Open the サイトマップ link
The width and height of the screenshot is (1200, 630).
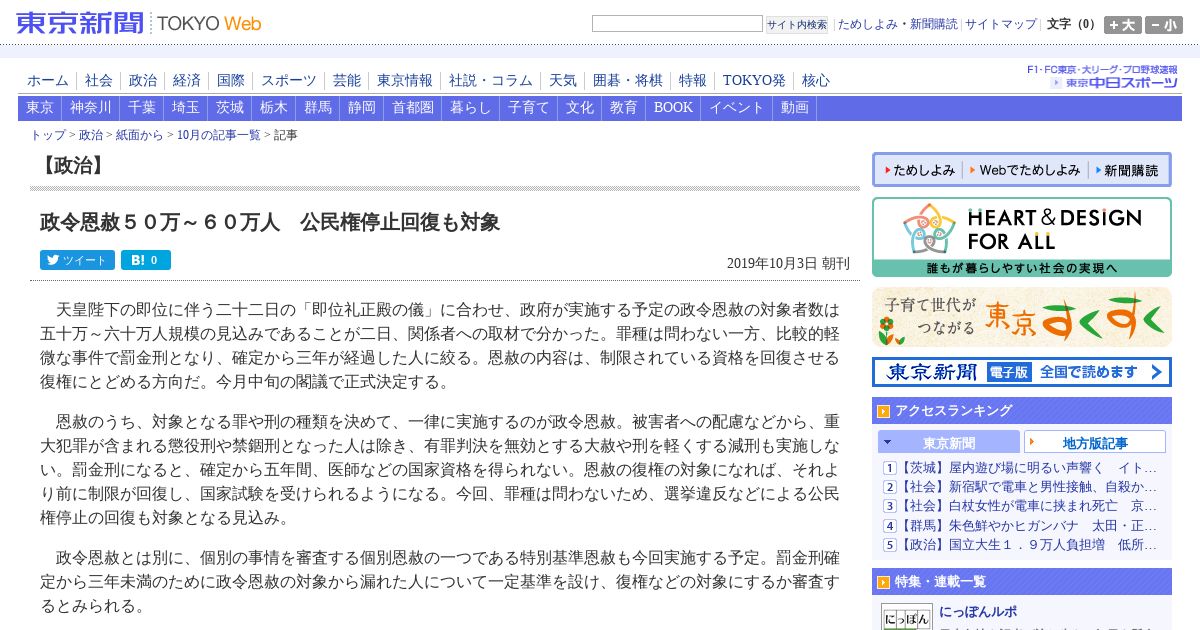coord(1001,24)
